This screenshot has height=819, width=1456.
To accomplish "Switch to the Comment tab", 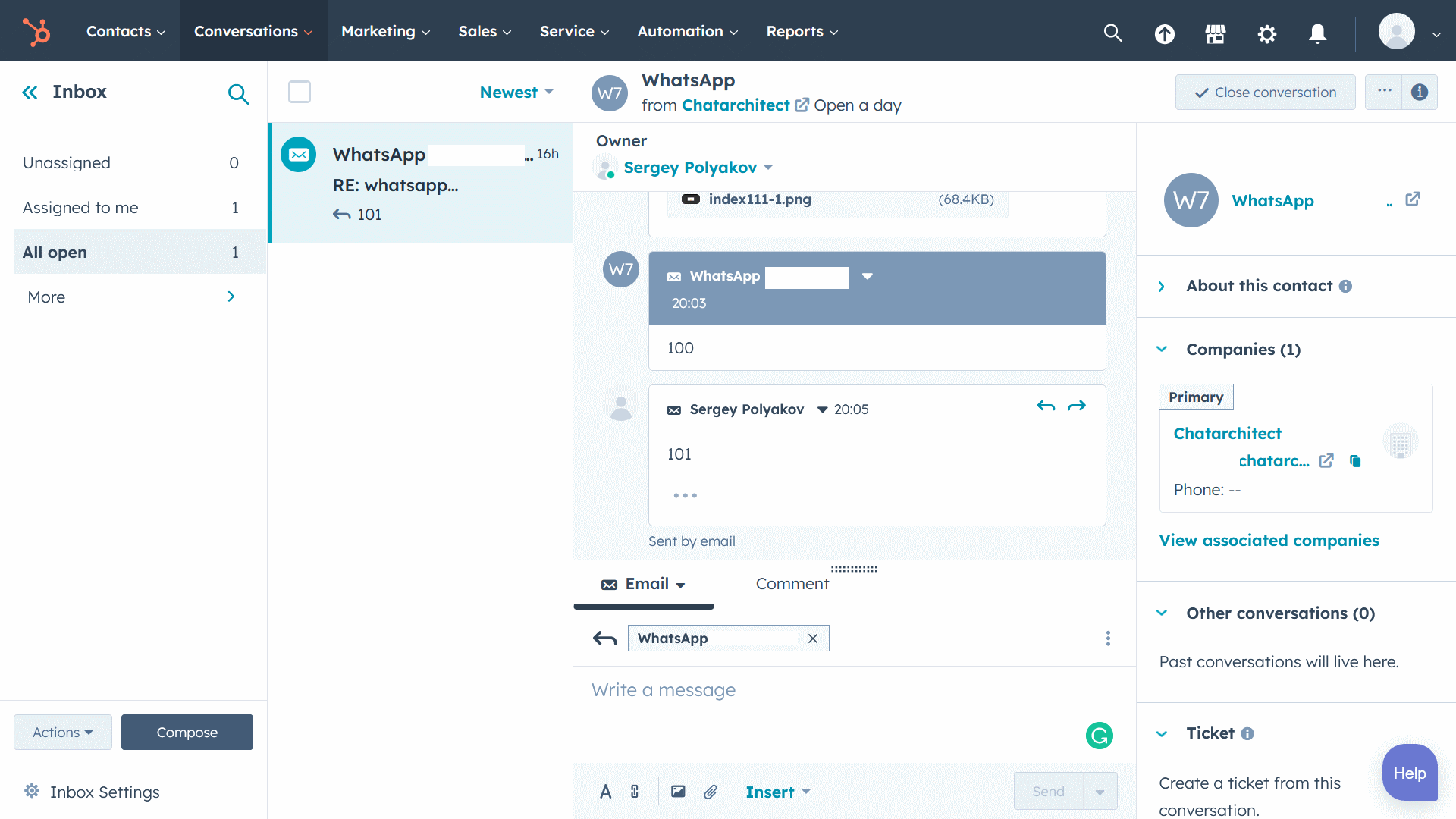I will point(792,584).
